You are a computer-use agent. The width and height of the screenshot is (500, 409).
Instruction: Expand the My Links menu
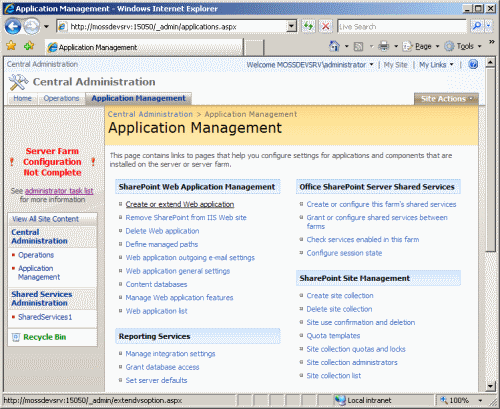pyautogui.click(x=436, y=65)
